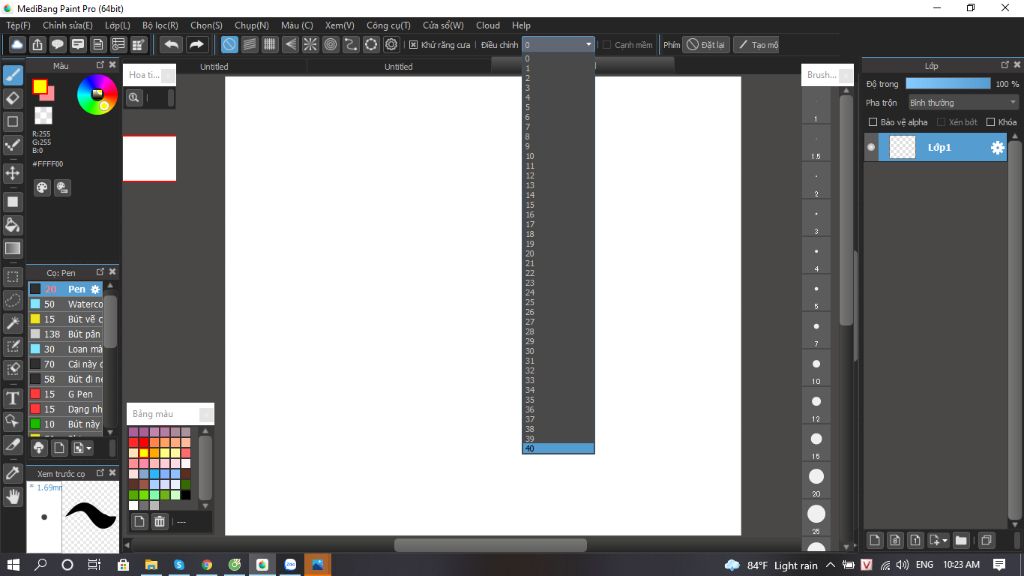Select the Eyedropper tool
This screenshot has height=576, width=1024.
(x=12, y=473)
